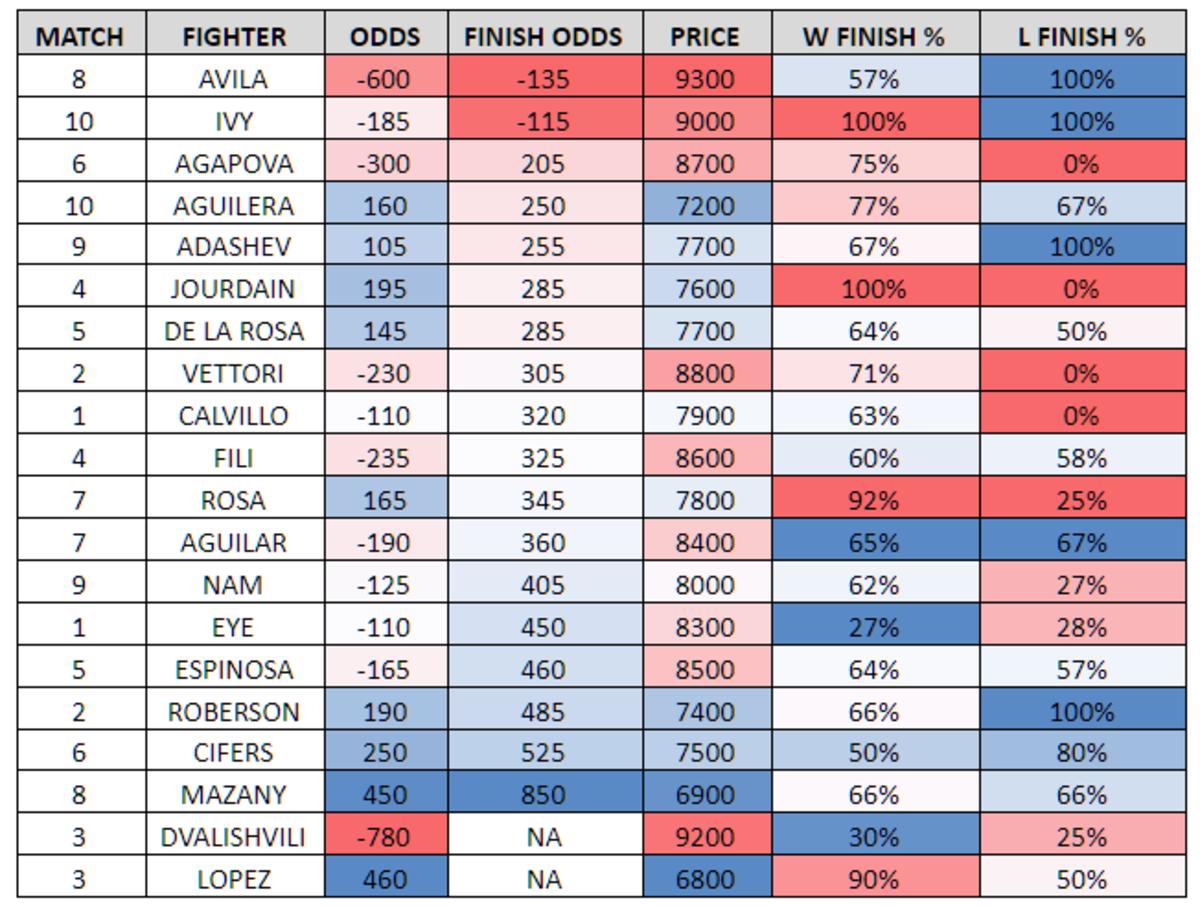Screen dimensions: 1200x907
Task: Click the L FINISH % header
Action: coord(1081,37)
